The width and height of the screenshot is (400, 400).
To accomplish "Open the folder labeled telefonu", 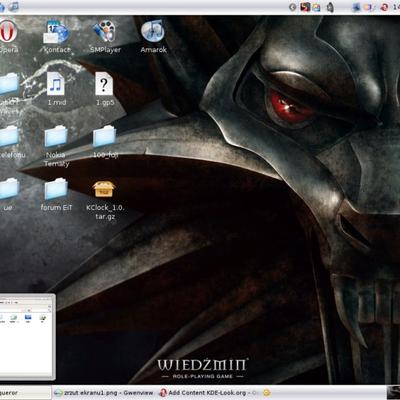I will 9,136.
